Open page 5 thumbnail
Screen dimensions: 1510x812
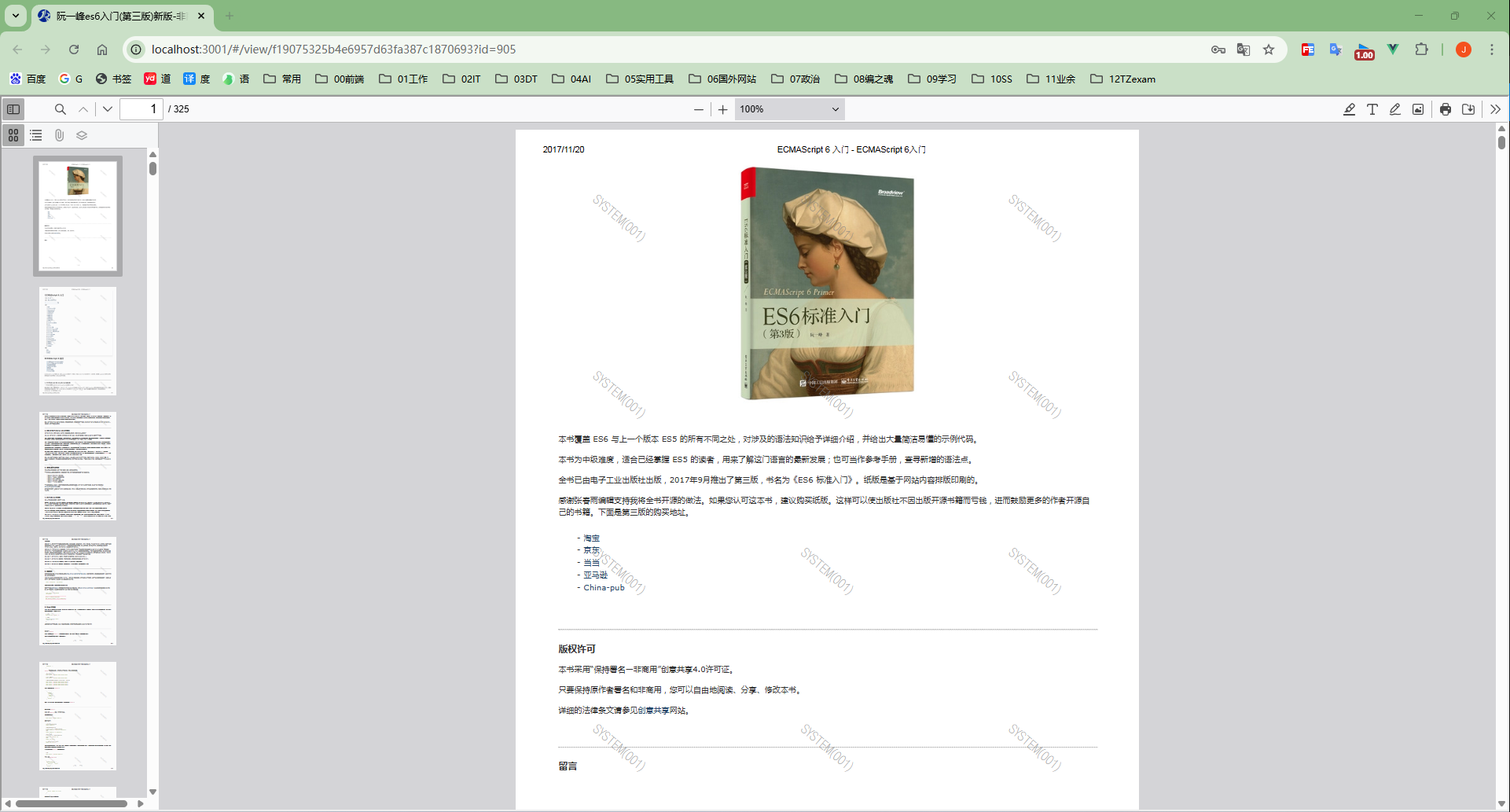tap(78, 715)
